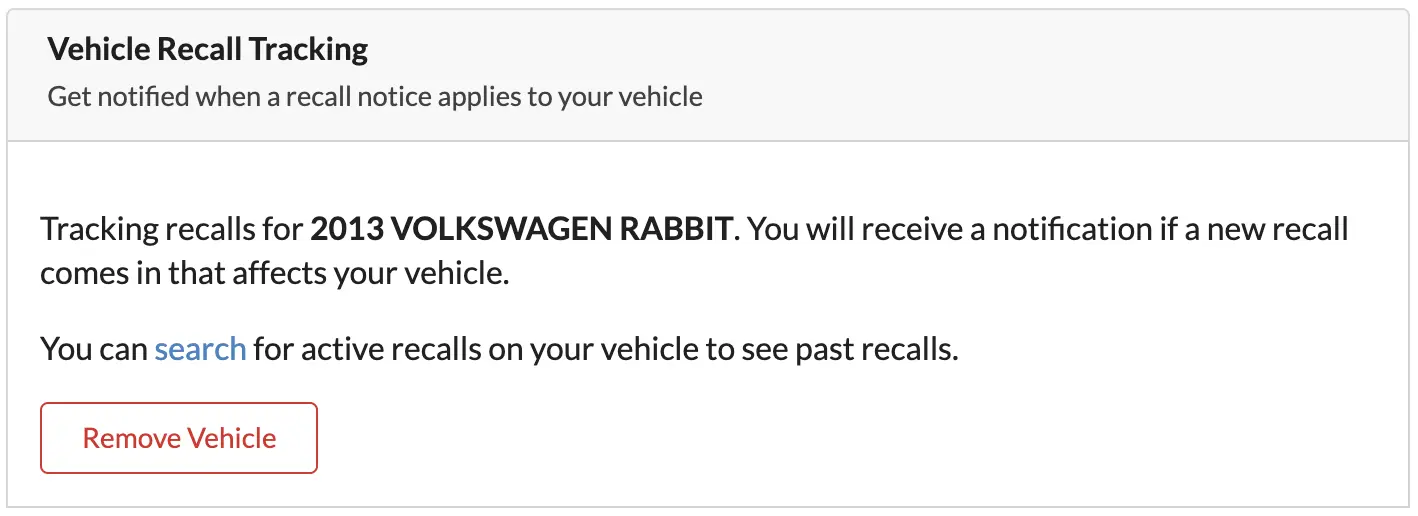This screenshot has width=1418, height=516.
Task: Open the search link for active recalls
Action: [200, 349]
